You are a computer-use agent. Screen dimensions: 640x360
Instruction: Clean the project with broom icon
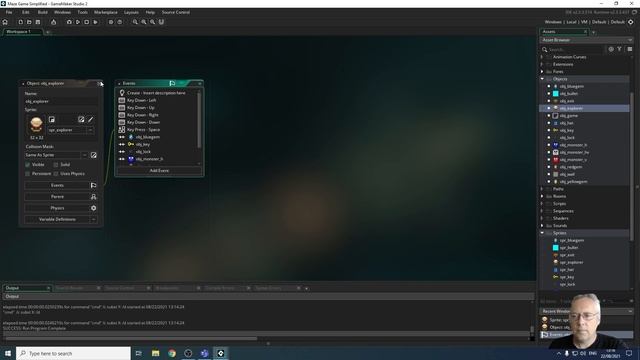point(96,22)
